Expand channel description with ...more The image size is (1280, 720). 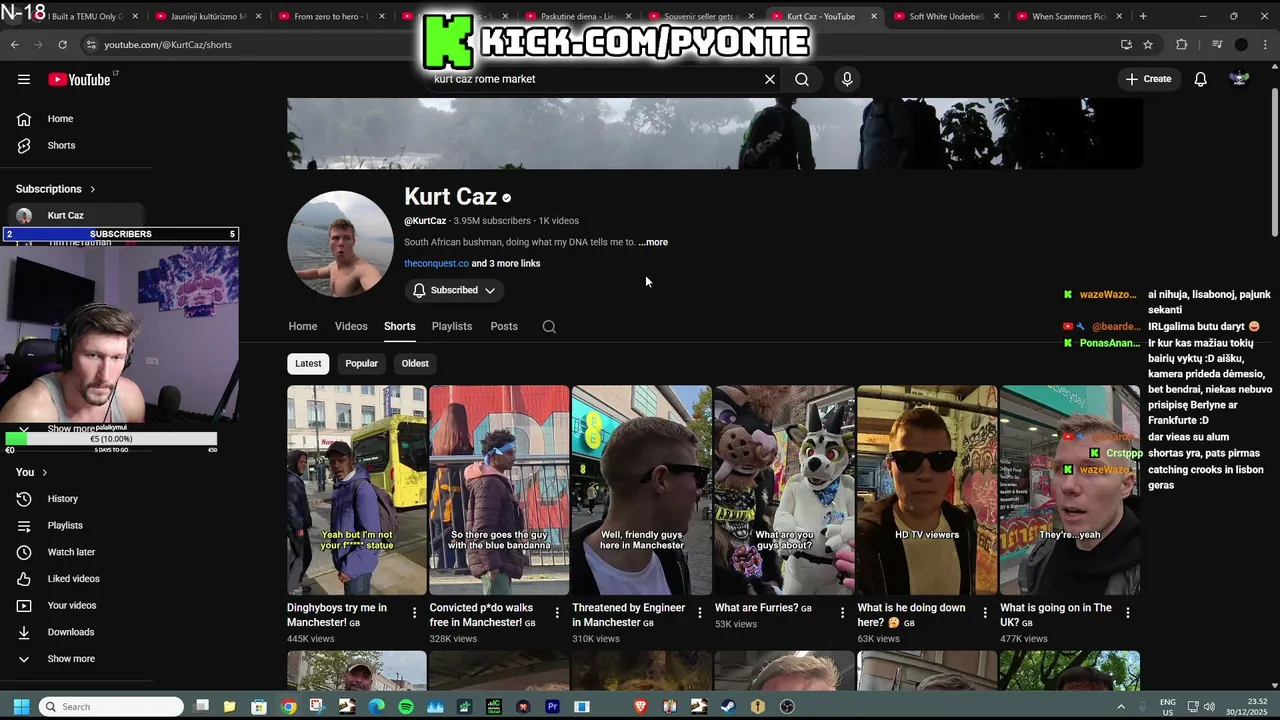click(653, 242)
